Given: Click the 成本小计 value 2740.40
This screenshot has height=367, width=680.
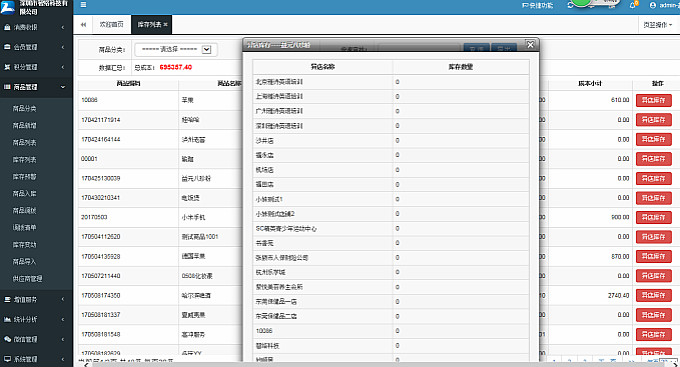Looking at the screenshot, I should [618, 295].
